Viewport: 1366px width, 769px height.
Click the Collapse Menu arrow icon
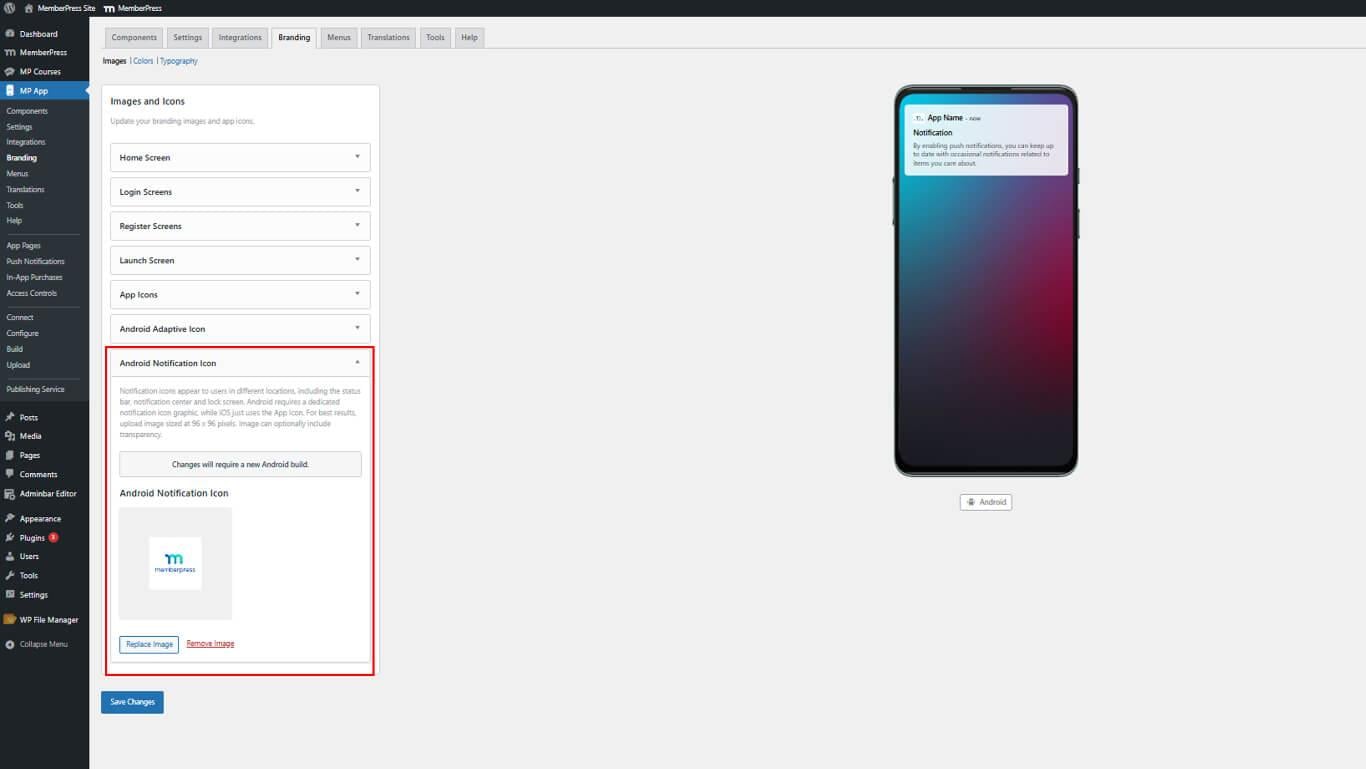[x=10, y=644]
